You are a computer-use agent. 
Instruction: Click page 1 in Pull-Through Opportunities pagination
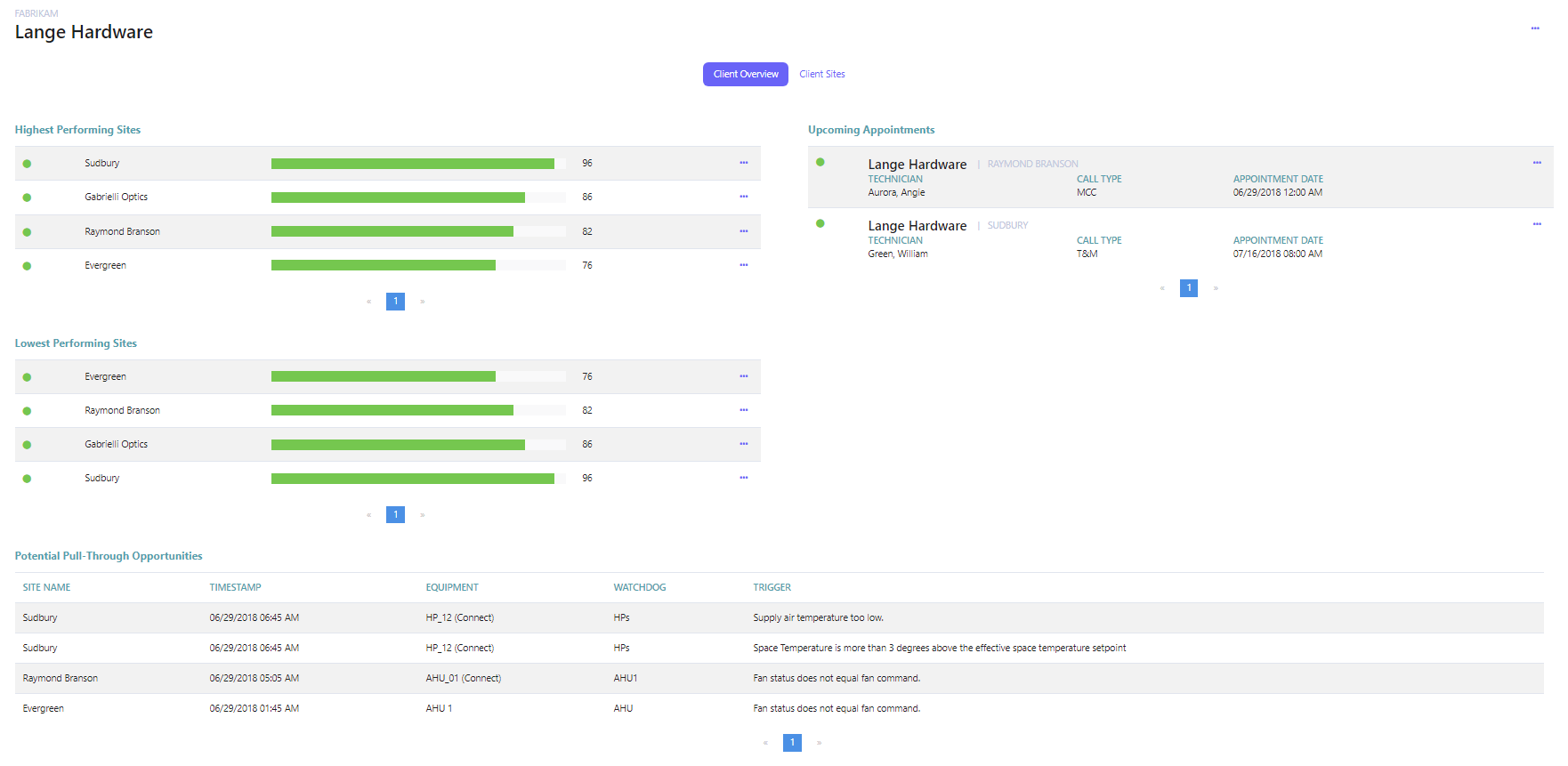pos(792,743)
